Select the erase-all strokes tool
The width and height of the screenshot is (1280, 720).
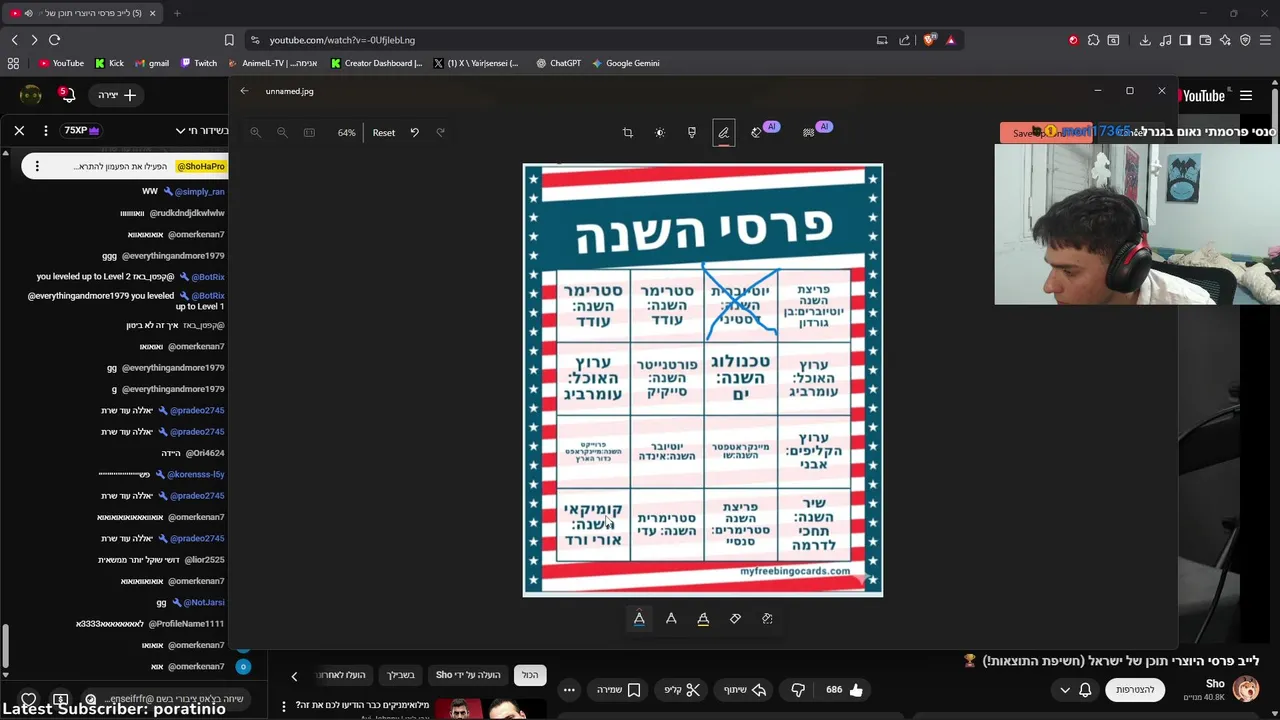[767, 619]
